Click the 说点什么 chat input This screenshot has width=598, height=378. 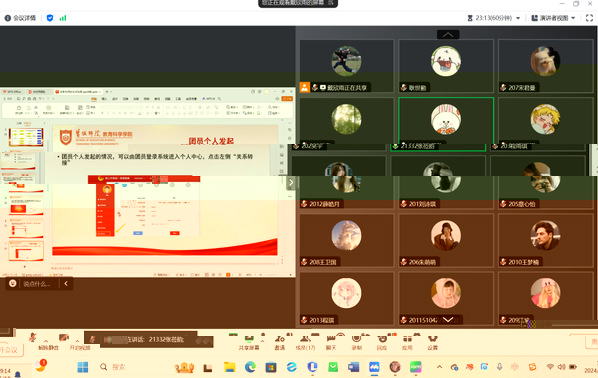[x=36, y=283]
